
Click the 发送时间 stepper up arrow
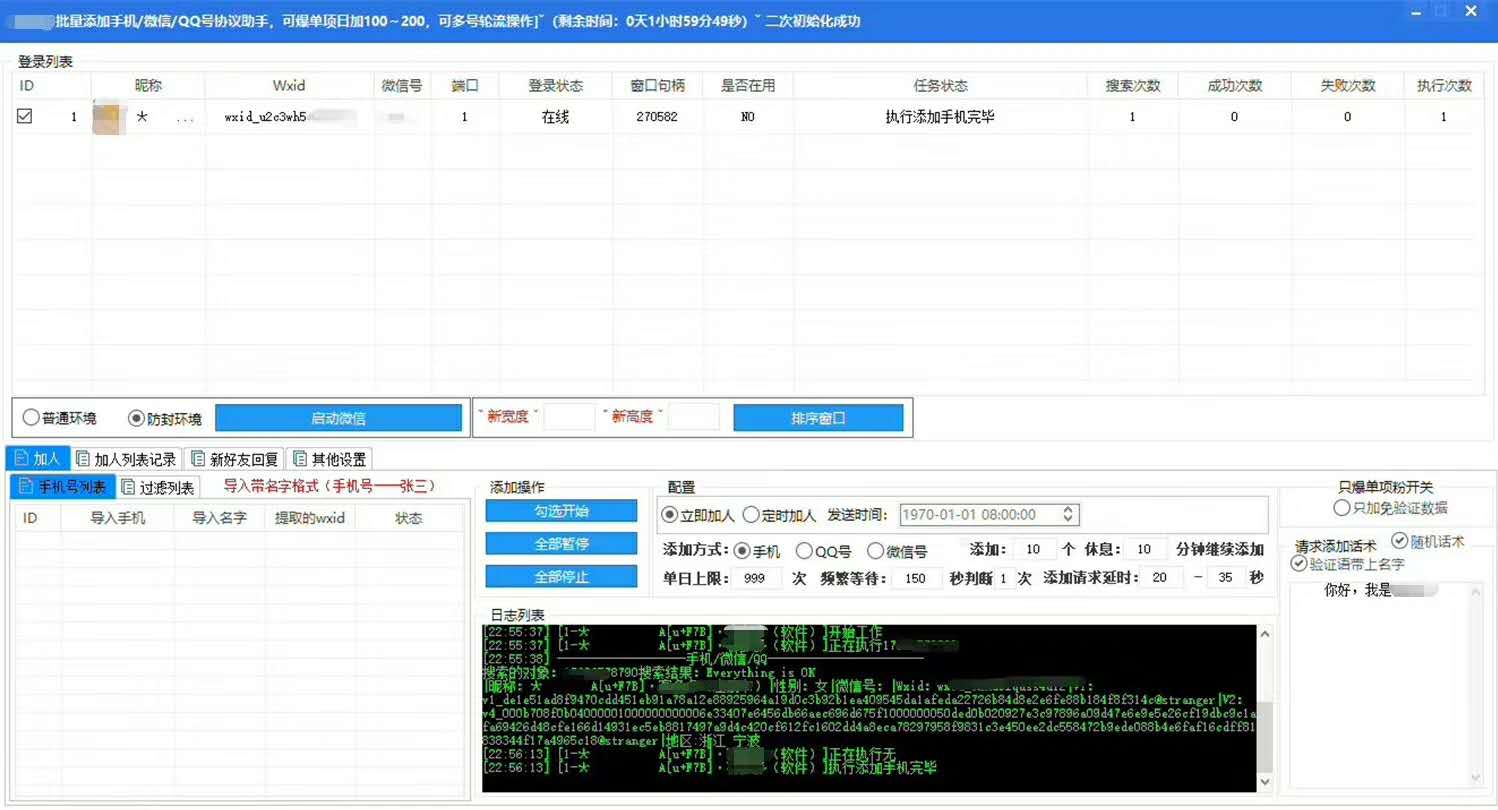[1068, 509]
